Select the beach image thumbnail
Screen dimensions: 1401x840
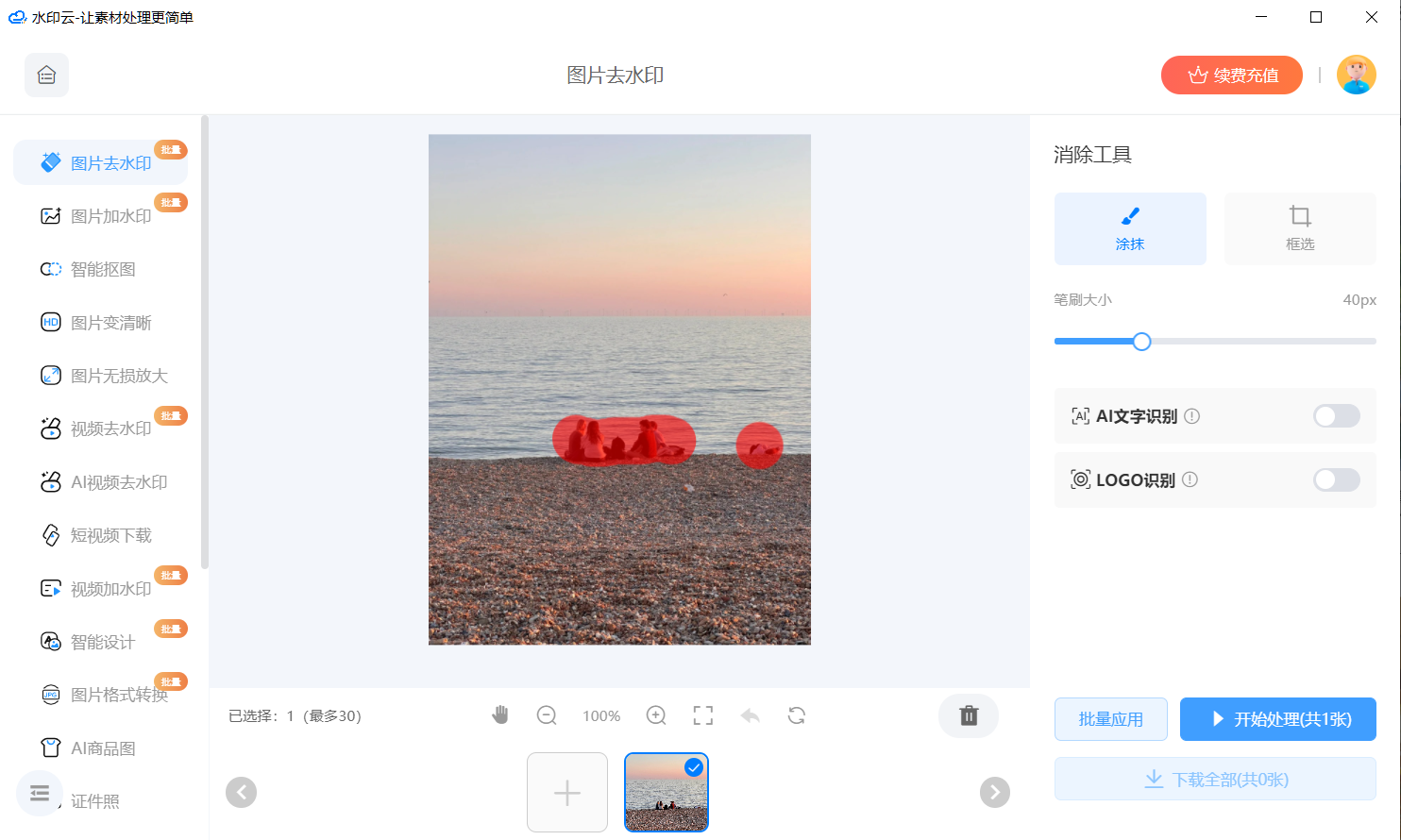pos(667,792)
